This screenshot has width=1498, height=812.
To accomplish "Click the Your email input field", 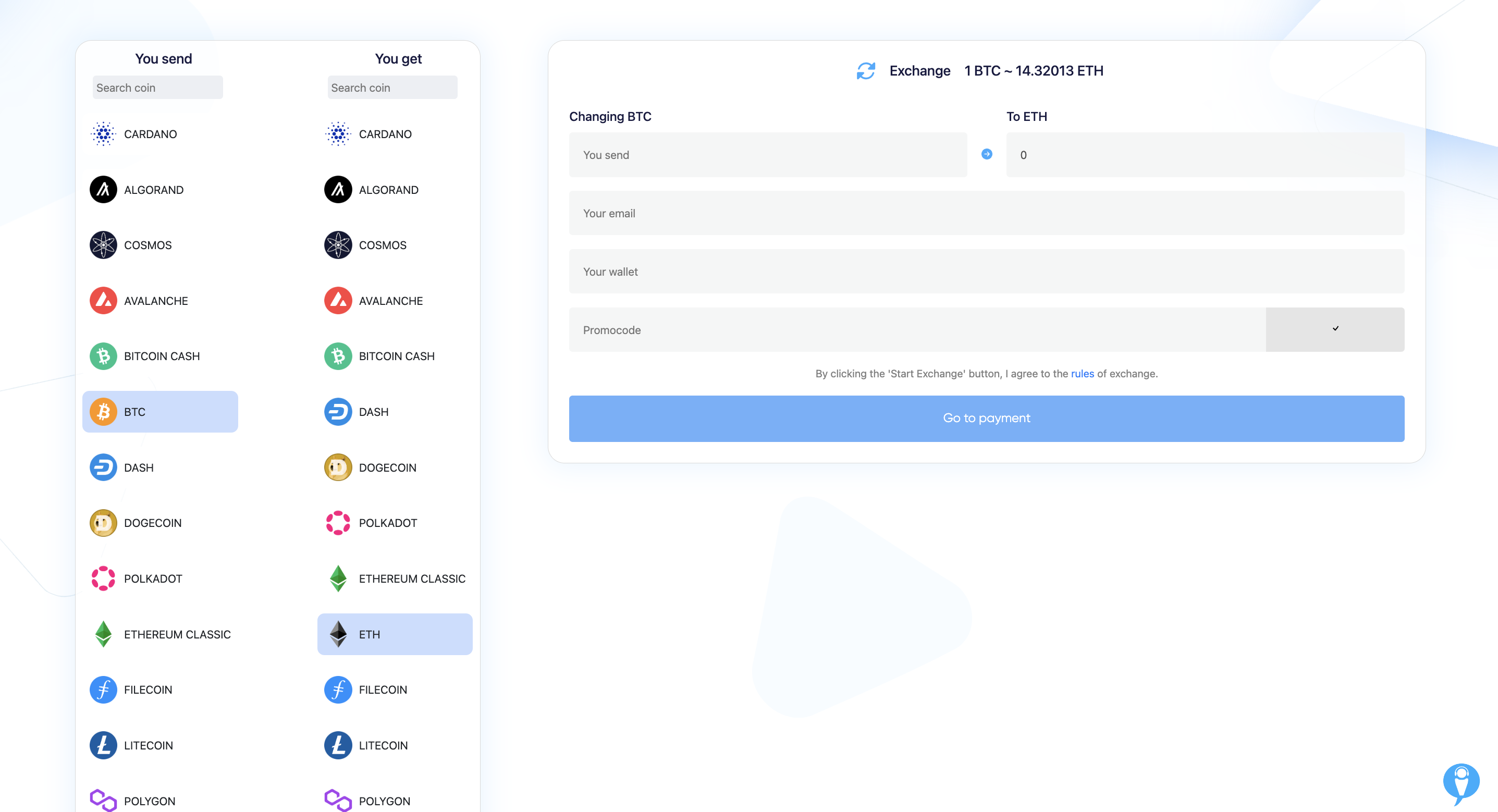I will [x=986, y=213].
